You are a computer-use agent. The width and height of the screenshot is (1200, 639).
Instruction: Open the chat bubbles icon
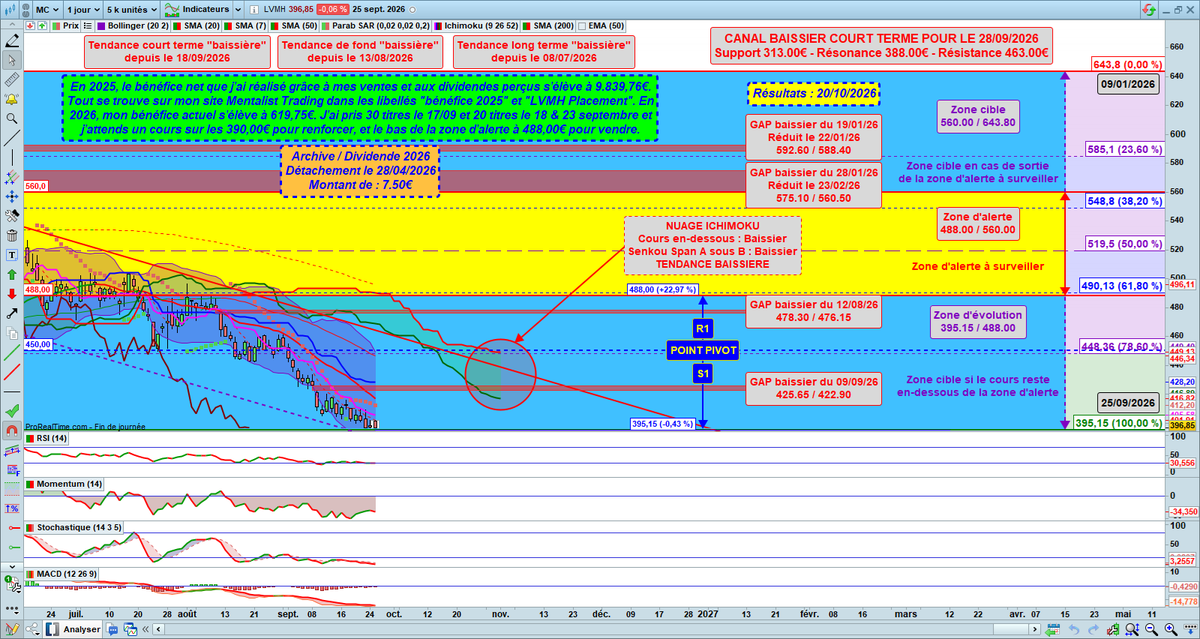(x=112, y=629)
